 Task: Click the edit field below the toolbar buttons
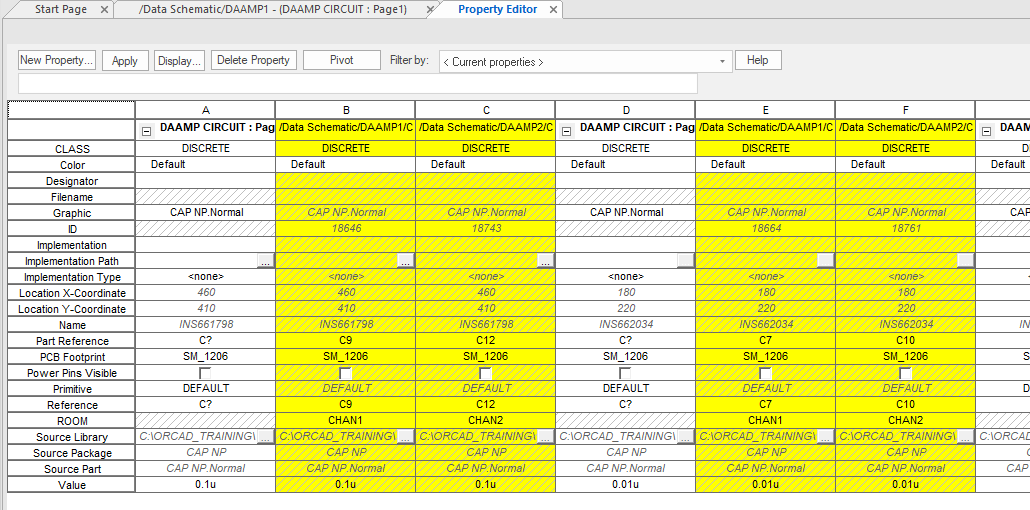click(358, 83)
